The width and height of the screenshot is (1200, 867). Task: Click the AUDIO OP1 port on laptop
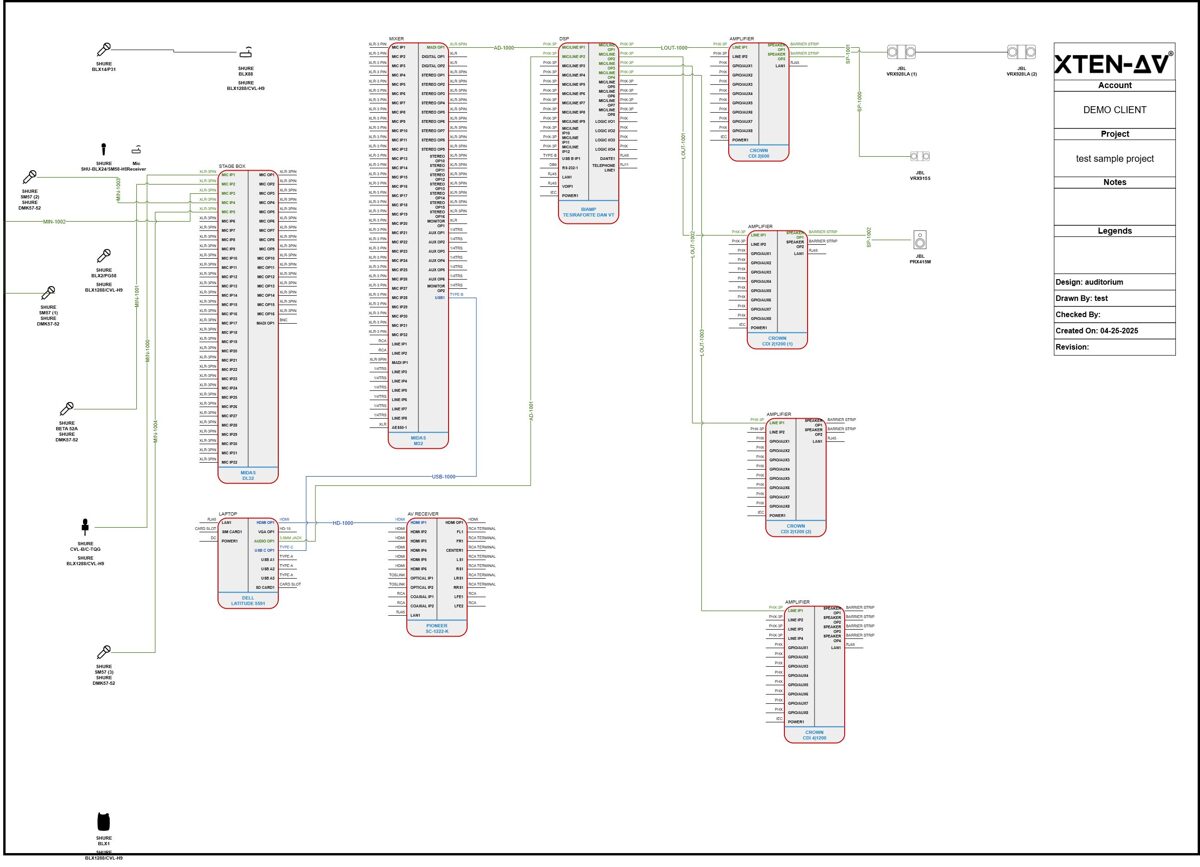point(264,541)
